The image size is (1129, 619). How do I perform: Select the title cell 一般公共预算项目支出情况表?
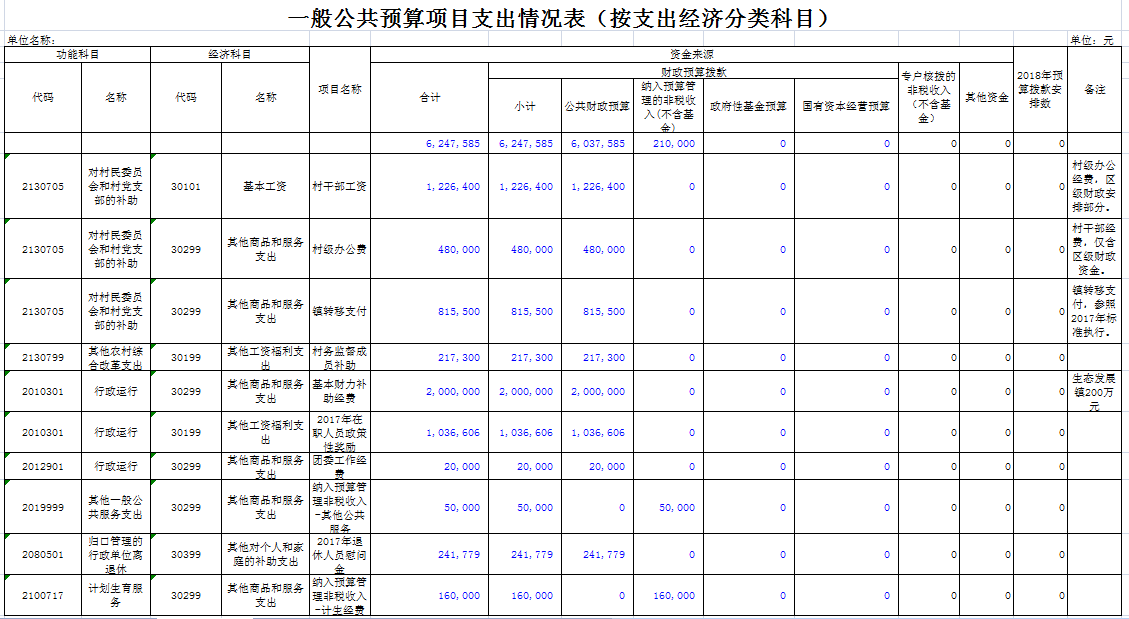[564, 18]
